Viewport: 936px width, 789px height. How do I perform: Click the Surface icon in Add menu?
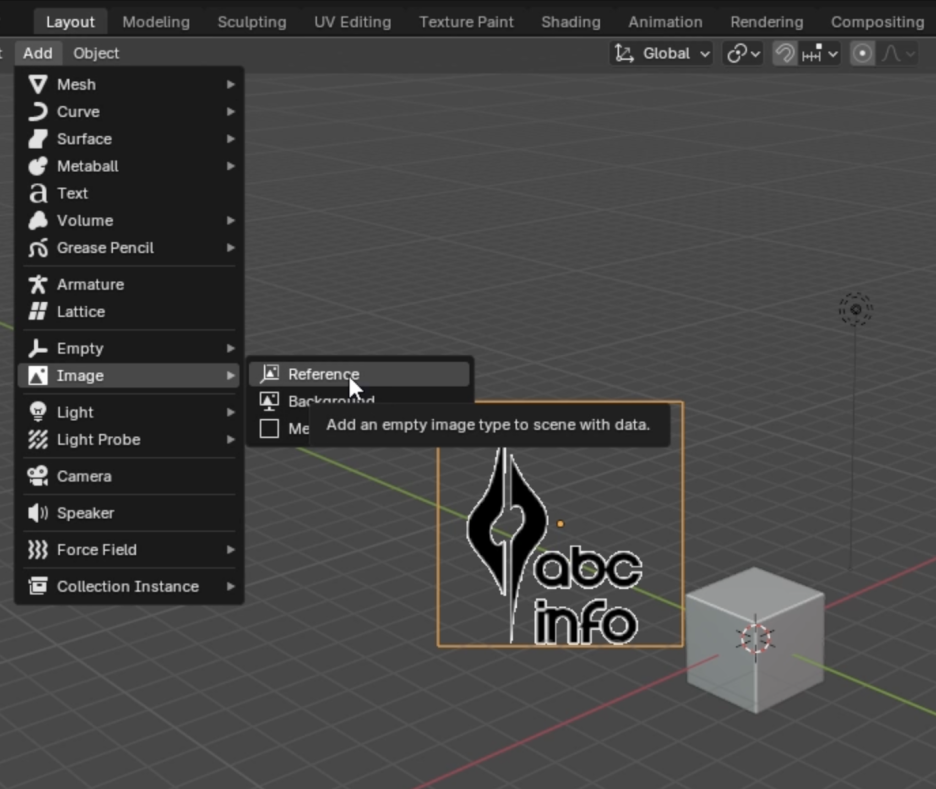38,139
